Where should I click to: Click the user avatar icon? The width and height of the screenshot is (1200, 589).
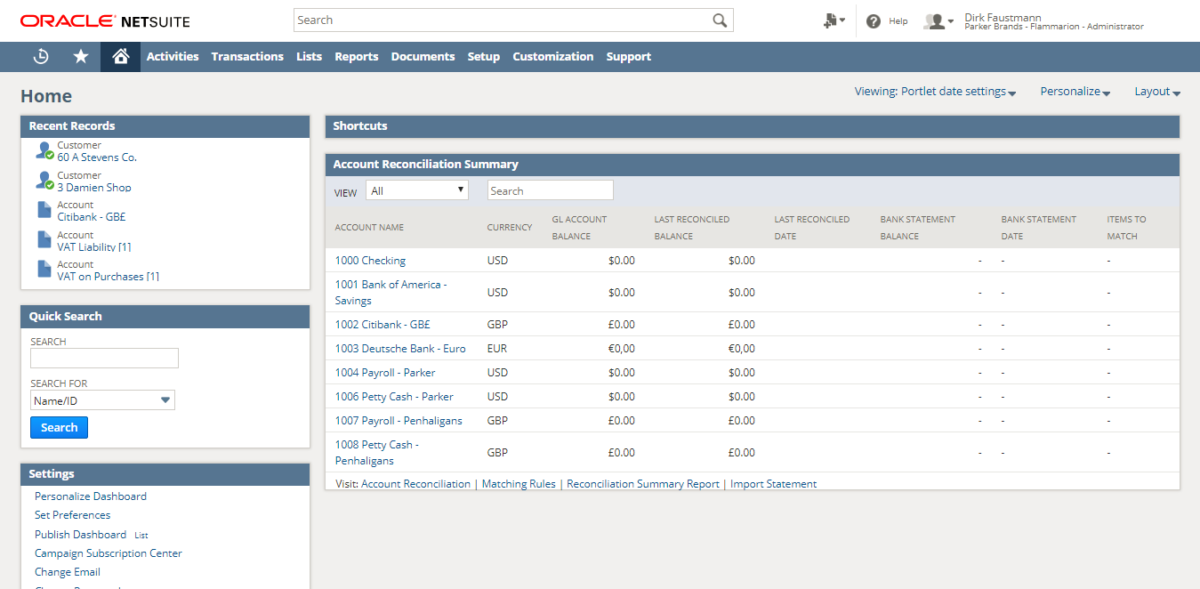coord(935,21)
